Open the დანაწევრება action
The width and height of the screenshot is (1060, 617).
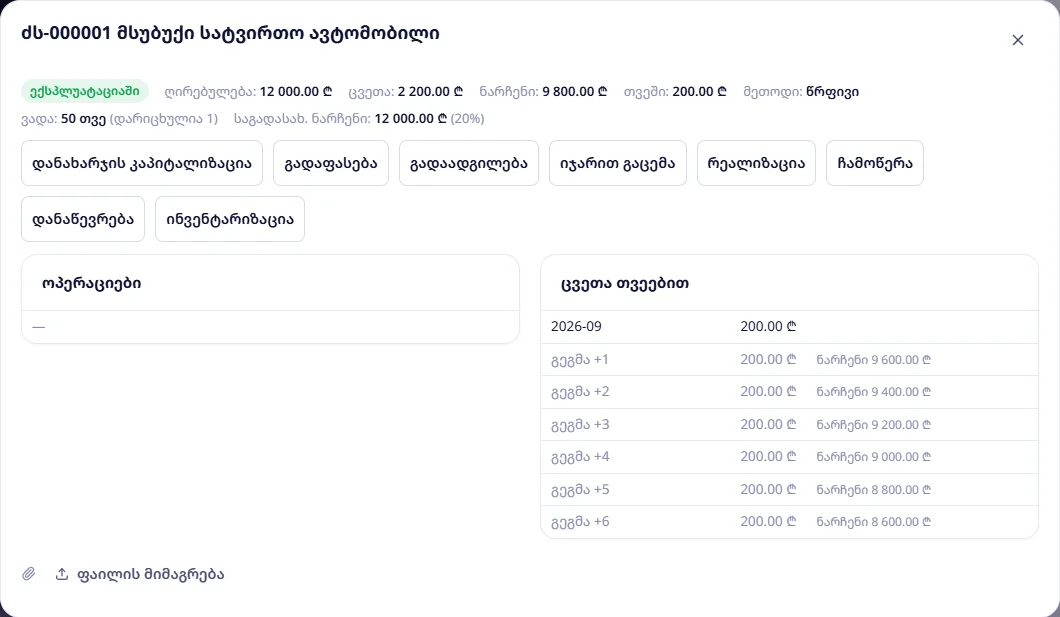[83, 219]
